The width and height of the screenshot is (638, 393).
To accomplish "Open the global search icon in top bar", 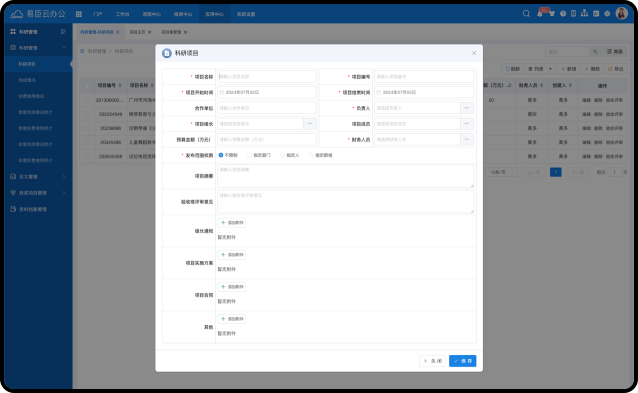I will [x=526, y=14].
